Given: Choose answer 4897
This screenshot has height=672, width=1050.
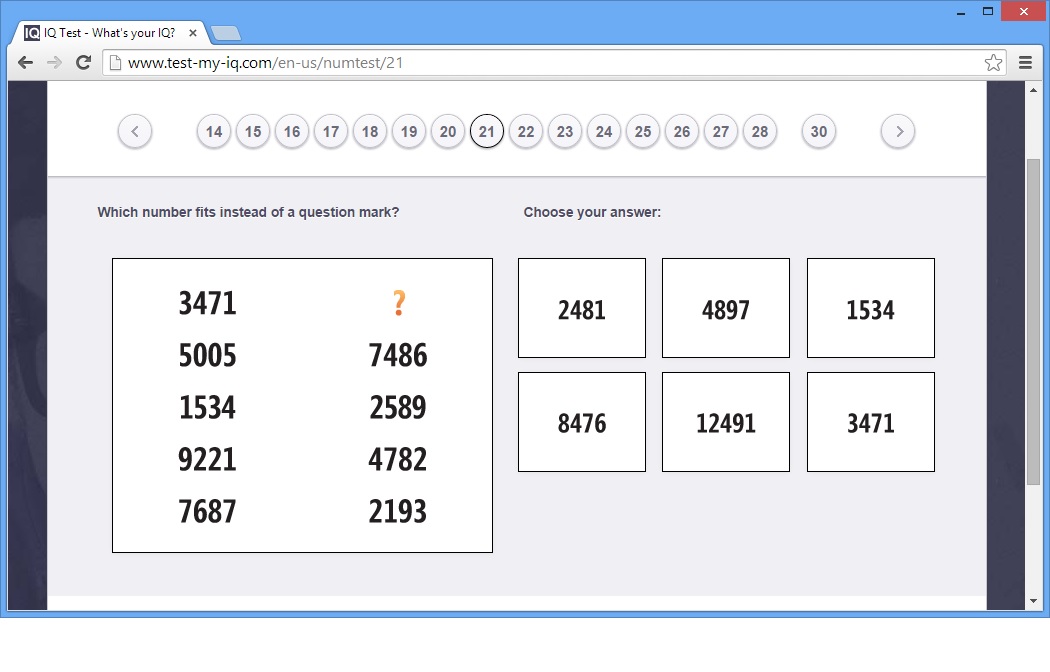Looking at the screenshot, I should pyautogui.click(x=726, y=308).
